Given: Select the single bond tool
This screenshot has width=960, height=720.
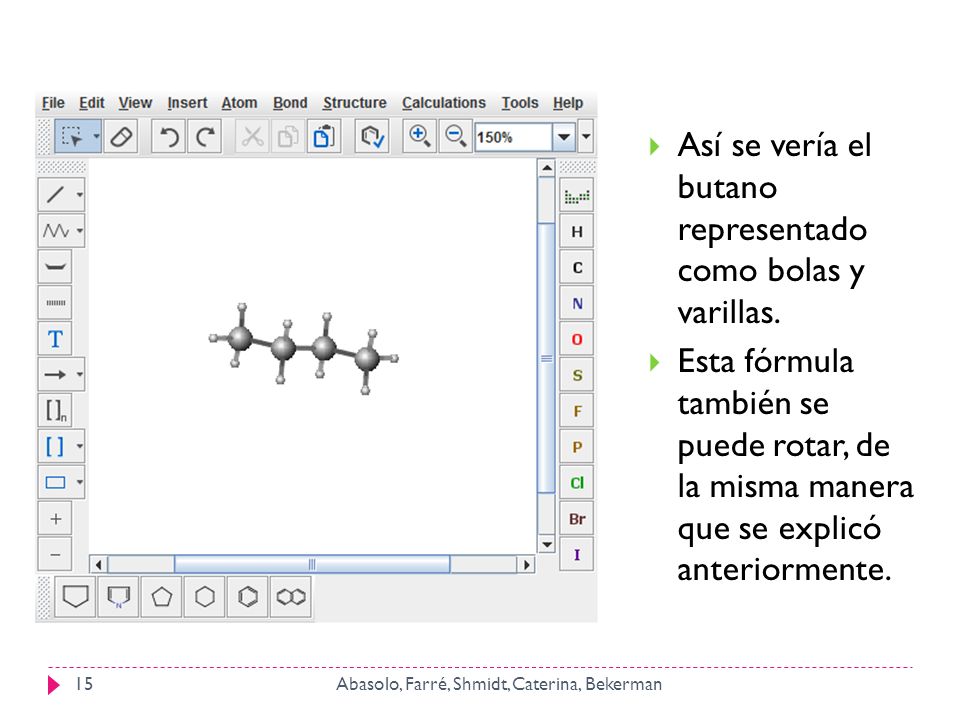Looking at the screenshot, I should point(56,195).
